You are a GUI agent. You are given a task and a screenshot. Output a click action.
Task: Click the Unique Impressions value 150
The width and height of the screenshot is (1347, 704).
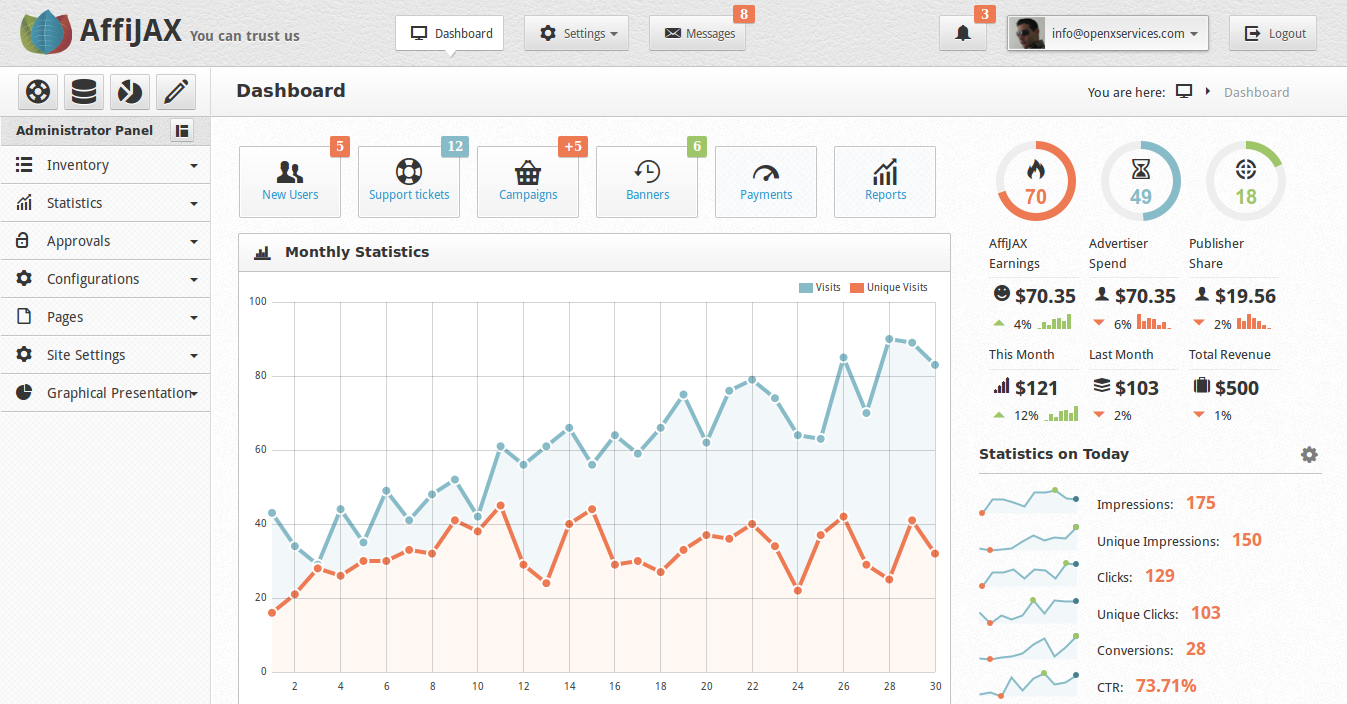1247,540
